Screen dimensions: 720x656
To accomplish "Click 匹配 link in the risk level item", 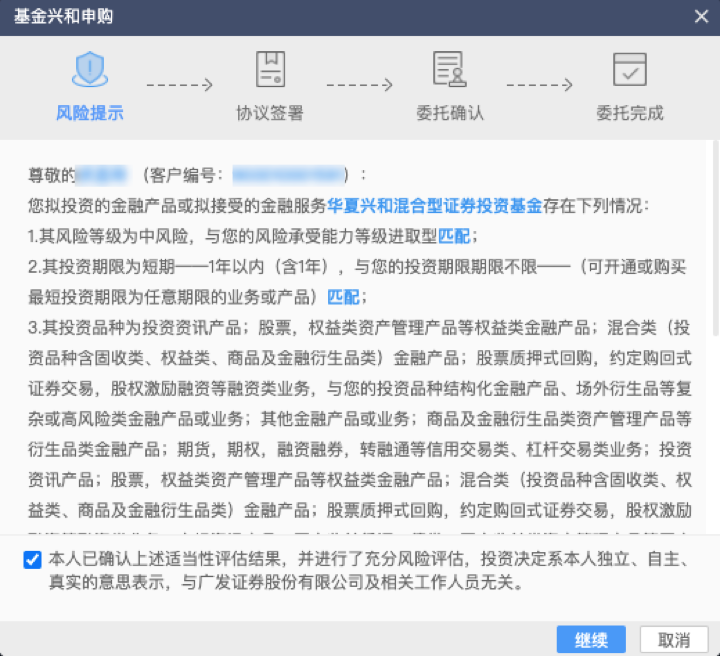I will [x=452, y=236].
